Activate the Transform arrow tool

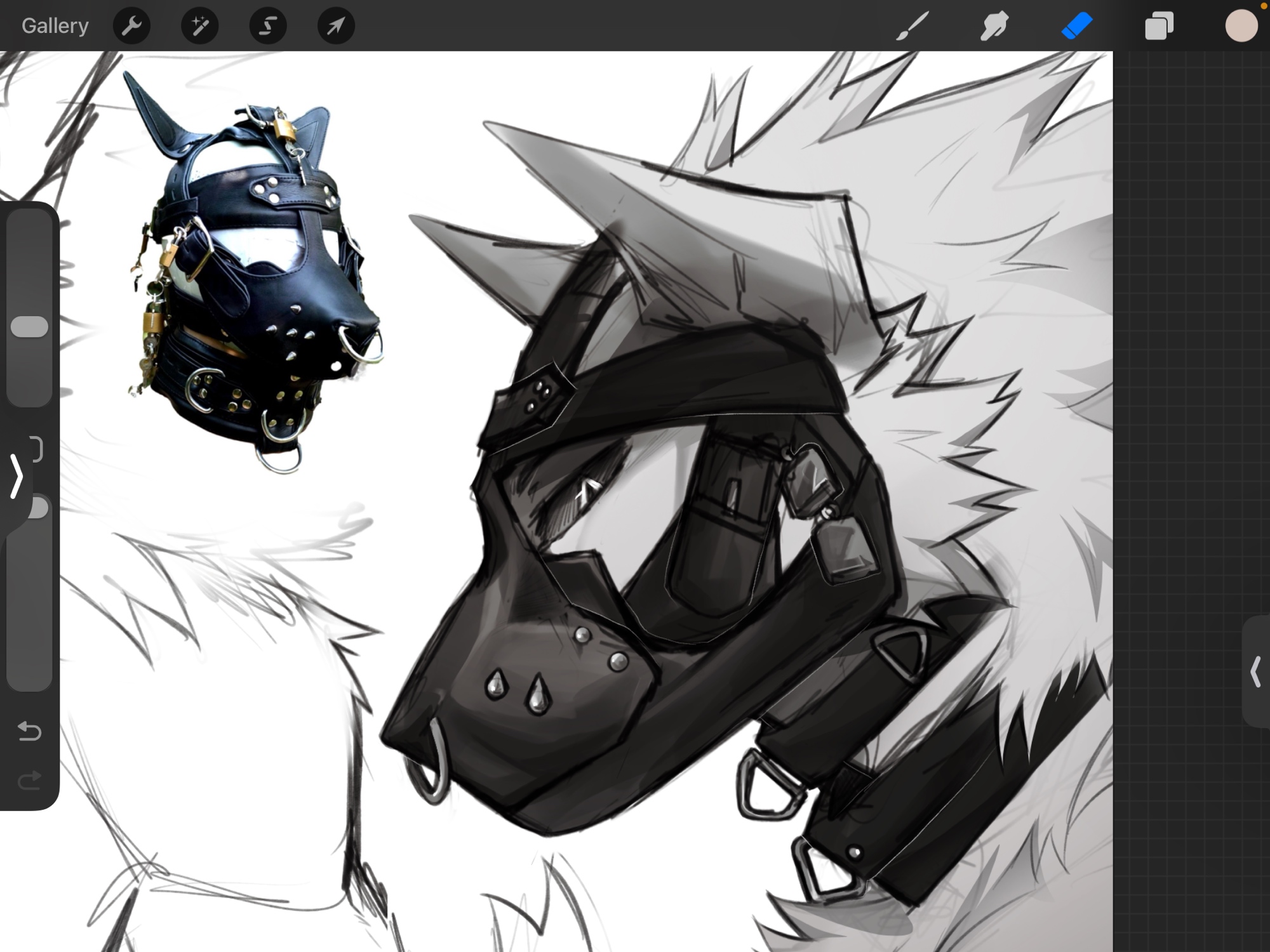(x=336, y=26)
